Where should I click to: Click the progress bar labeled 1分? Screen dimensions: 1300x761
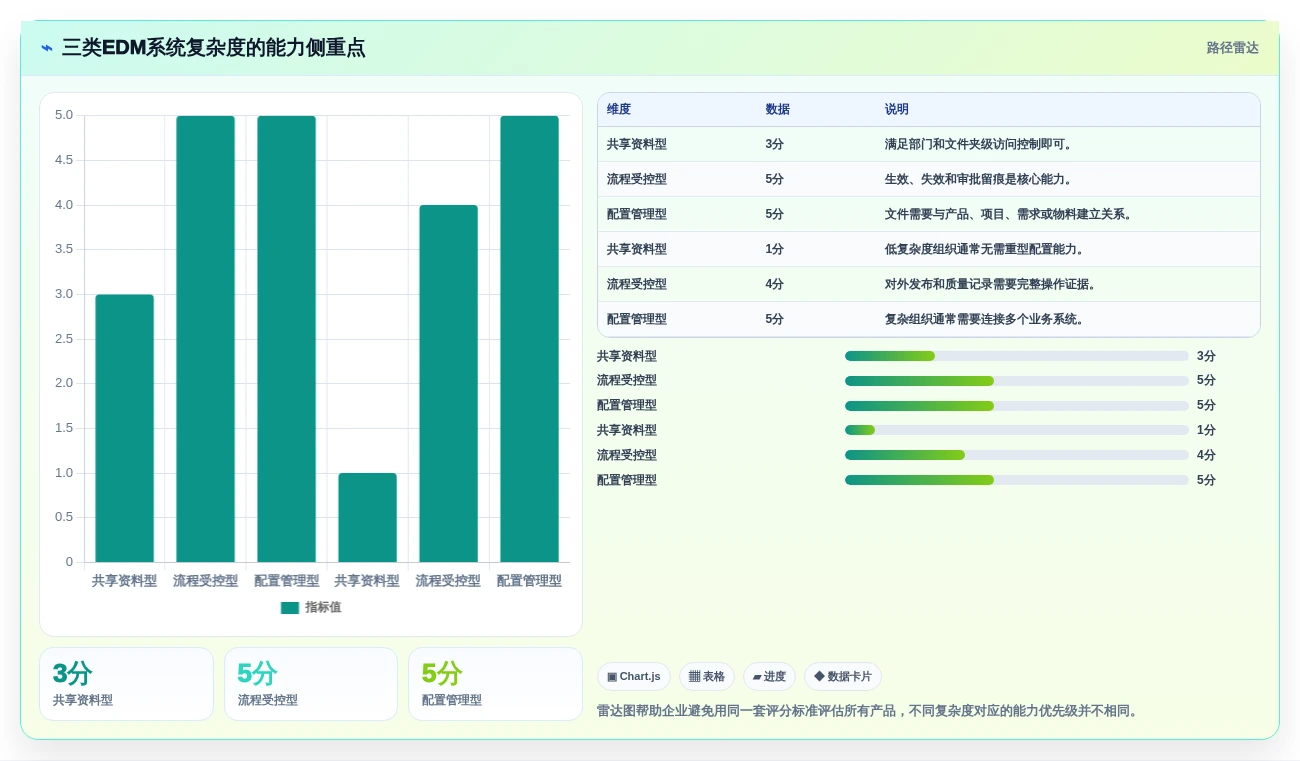1017,430
